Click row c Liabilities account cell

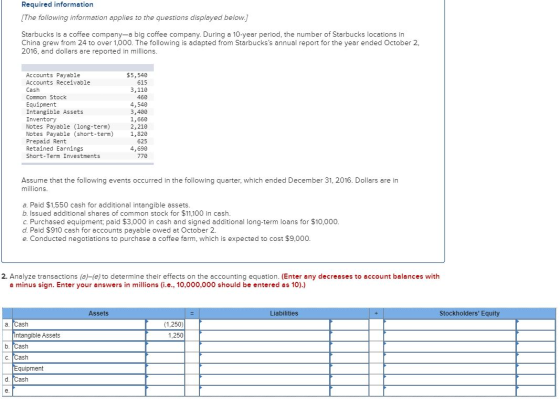(265, 358)
